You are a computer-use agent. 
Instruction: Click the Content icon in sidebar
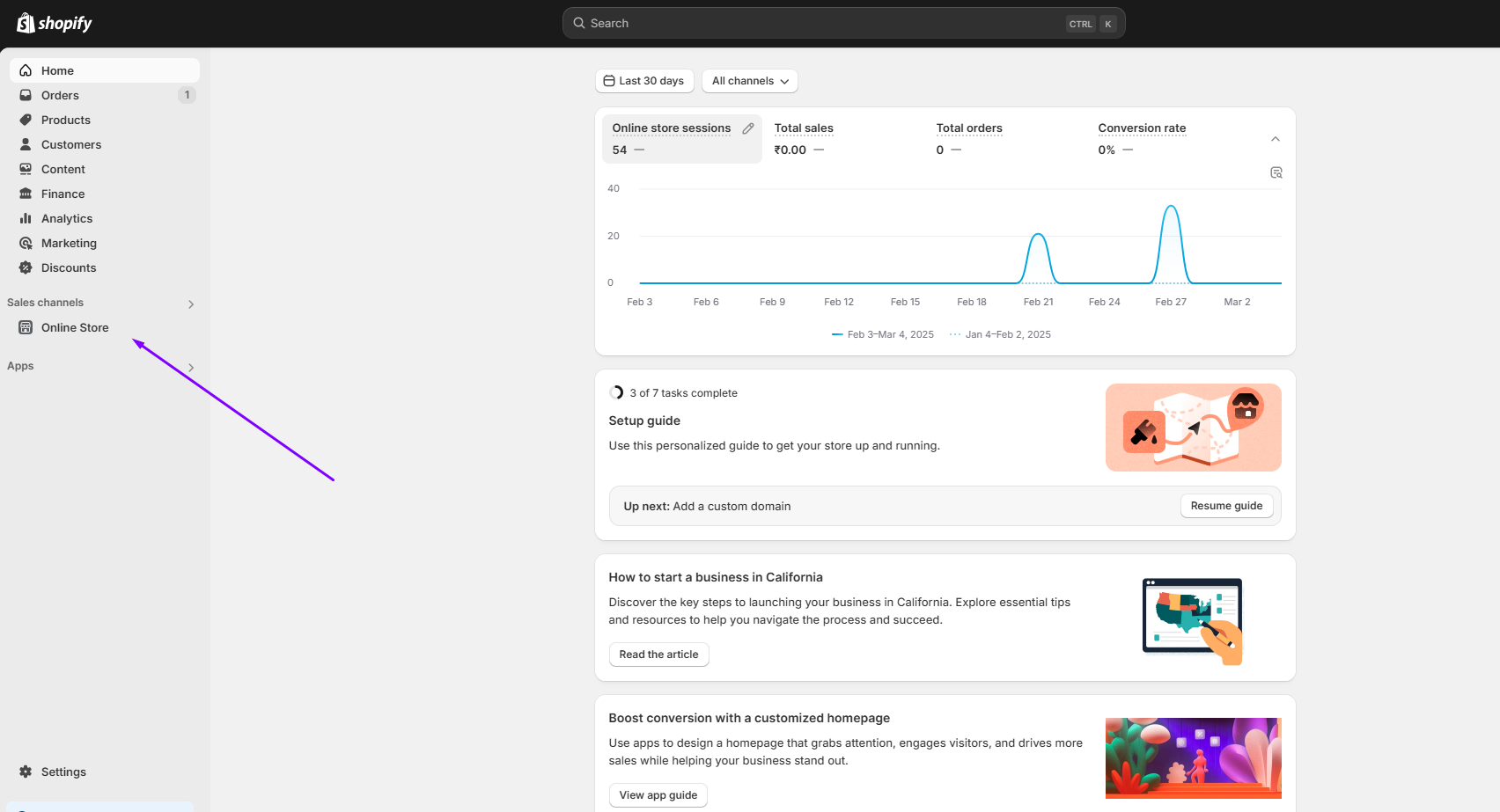pyautogui.click(x=26, y=169)
